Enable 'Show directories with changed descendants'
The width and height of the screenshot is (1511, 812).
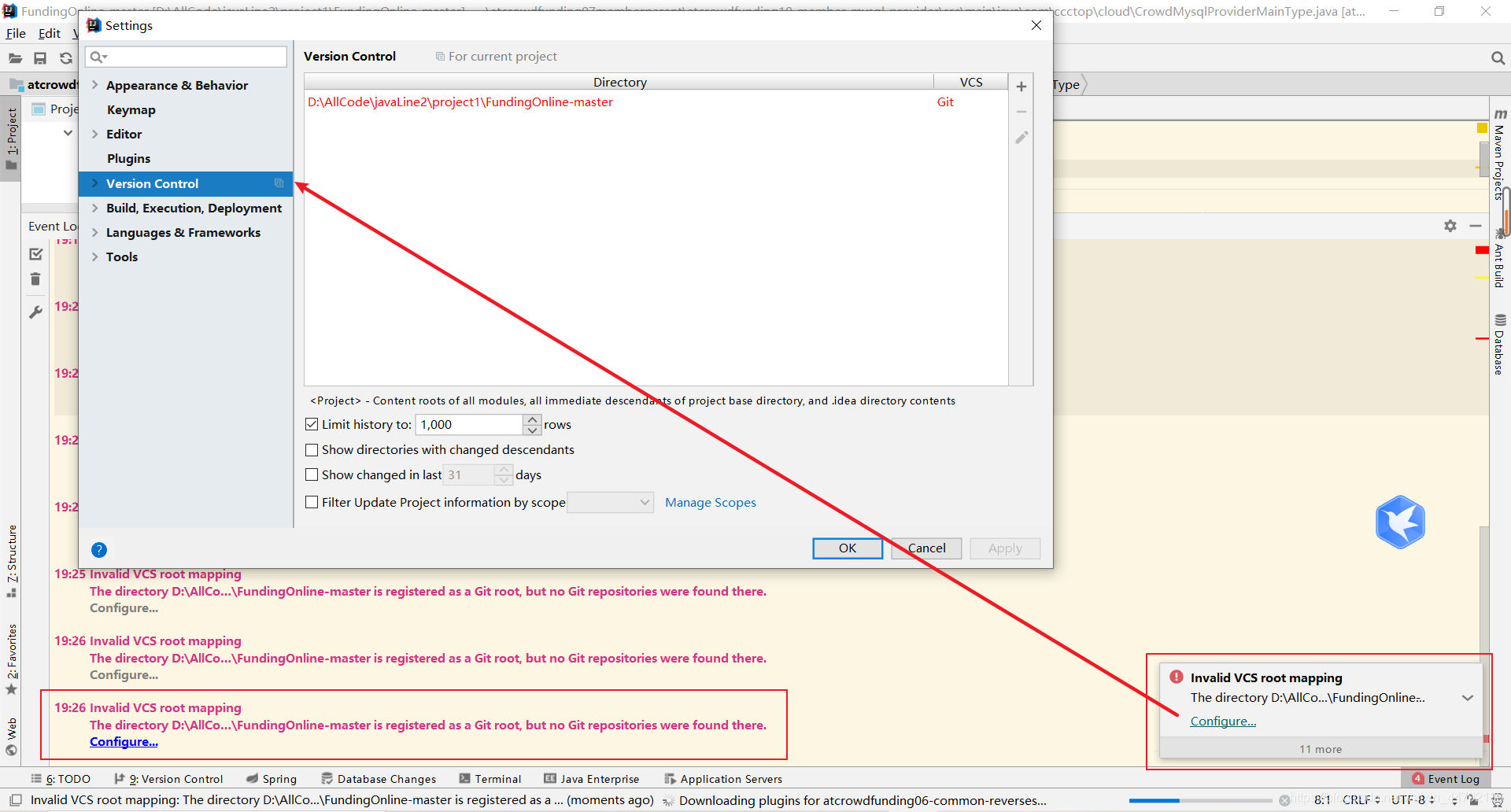coord(312,449)
